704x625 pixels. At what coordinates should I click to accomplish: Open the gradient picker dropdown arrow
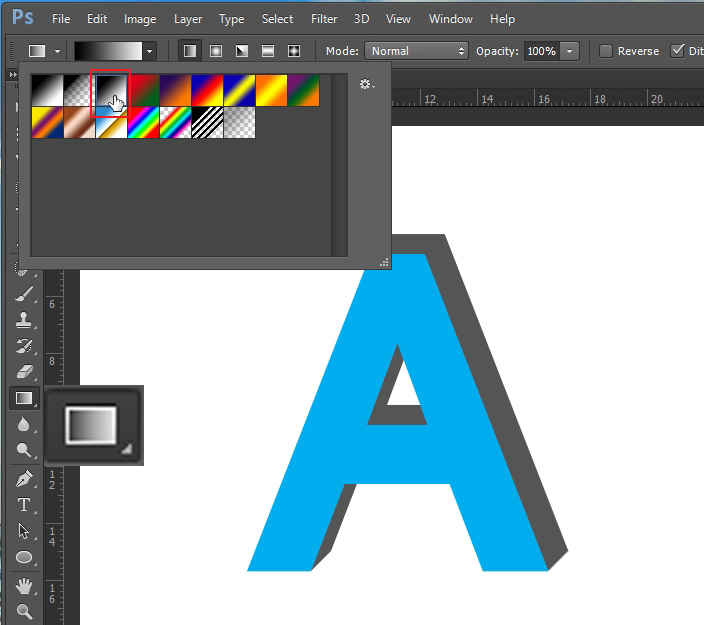tap(150, 51)
